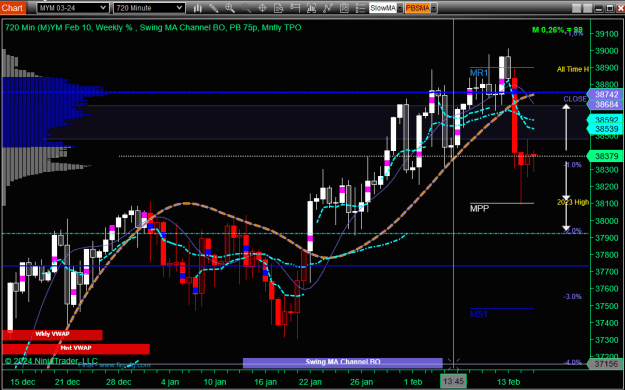Click the 28 dec date label
Image resolution: width=625 pixels, height=390 pixels.
[x=119, y=382]
